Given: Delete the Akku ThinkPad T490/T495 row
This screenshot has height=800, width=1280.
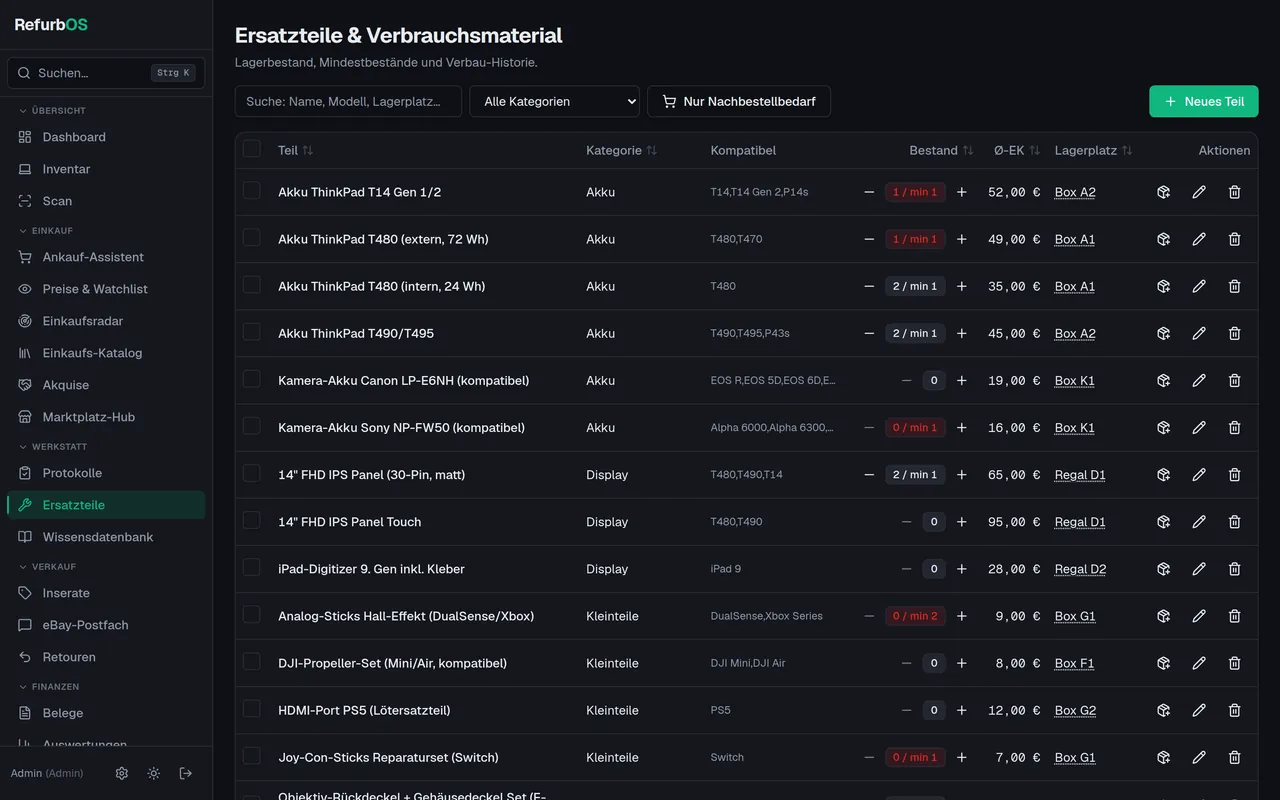Looking at the screenshot, I should [x=1234, y=333].
